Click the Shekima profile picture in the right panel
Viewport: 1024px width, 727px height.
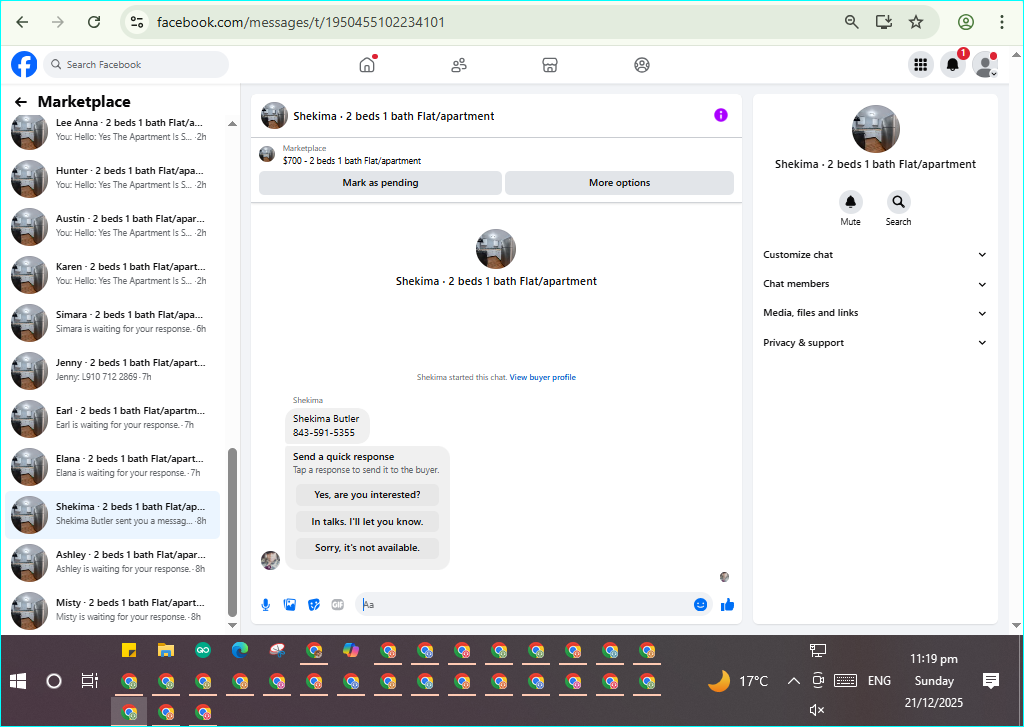pyautogui.click(x=876, y=129)
